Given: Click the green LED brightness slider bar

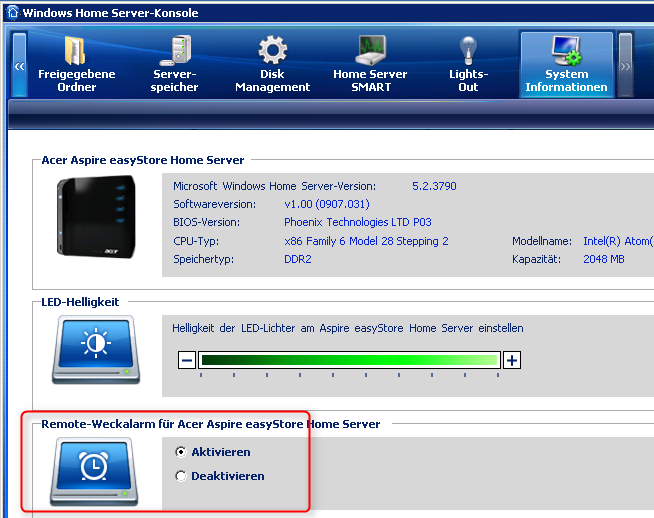Looking at the screenshot, I should 349,360.
